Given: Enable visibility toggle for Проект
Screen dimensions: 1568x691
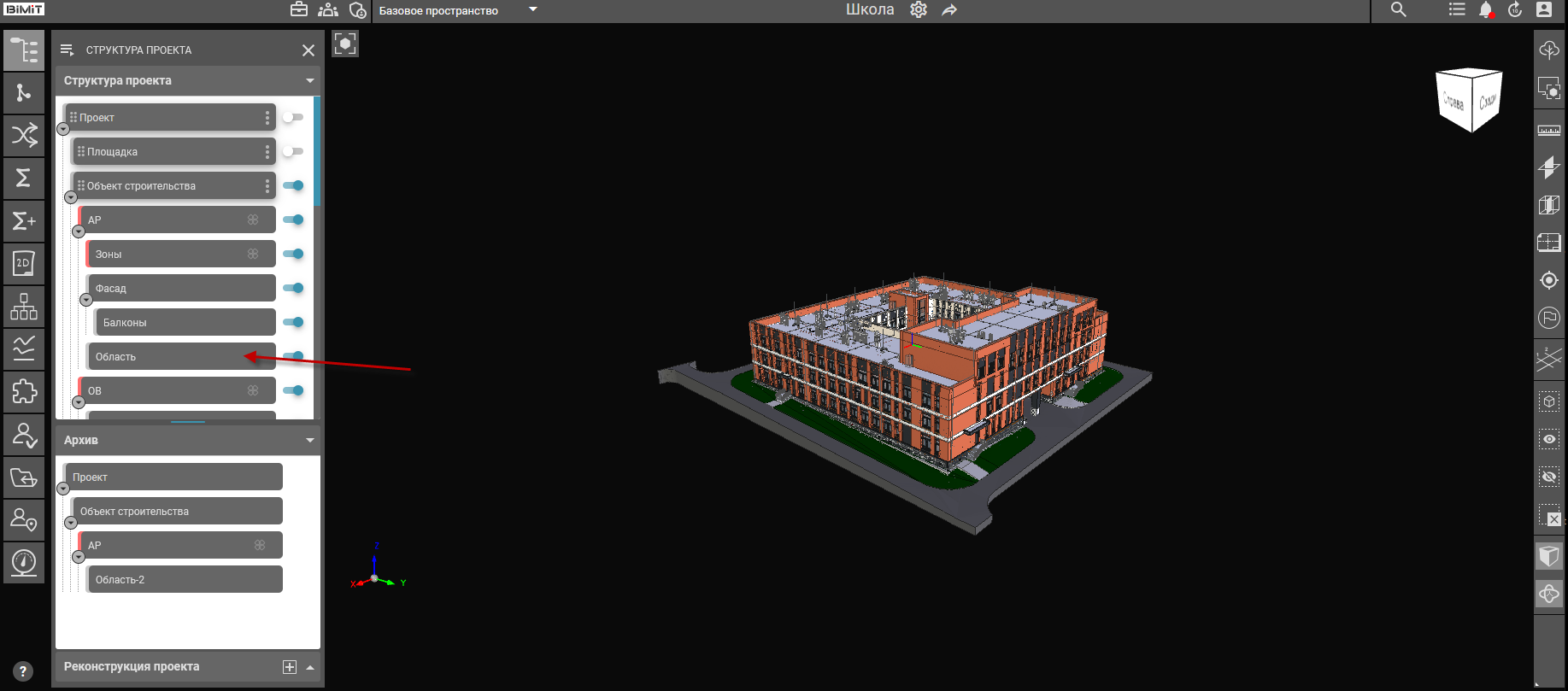Looking at the screenshot, I should [293, 117].
